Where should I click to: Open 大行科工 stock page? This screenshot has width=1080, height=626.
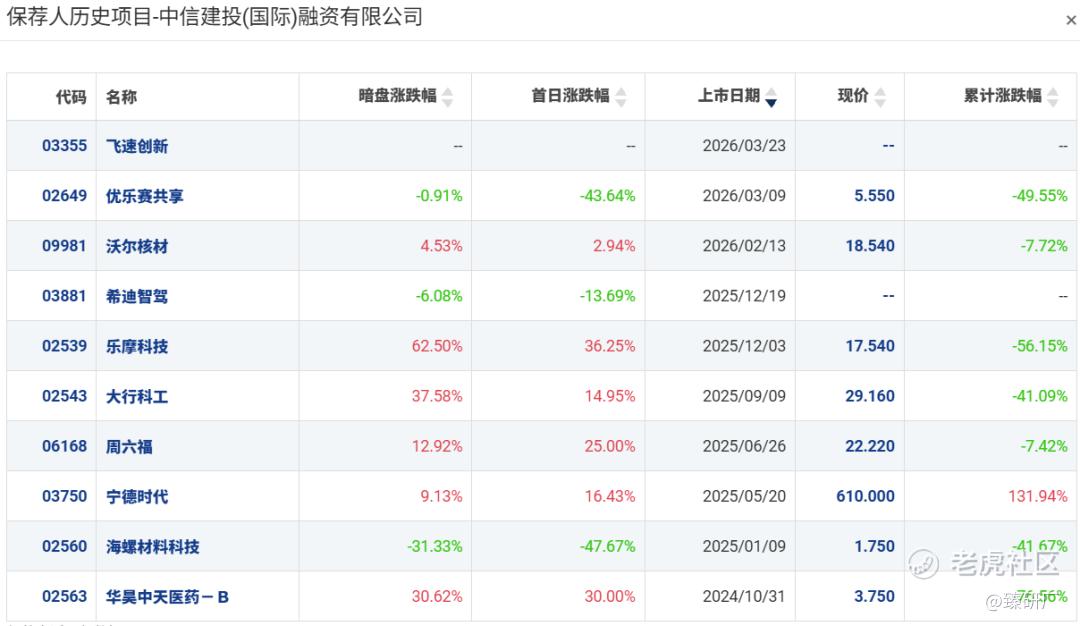136,397
